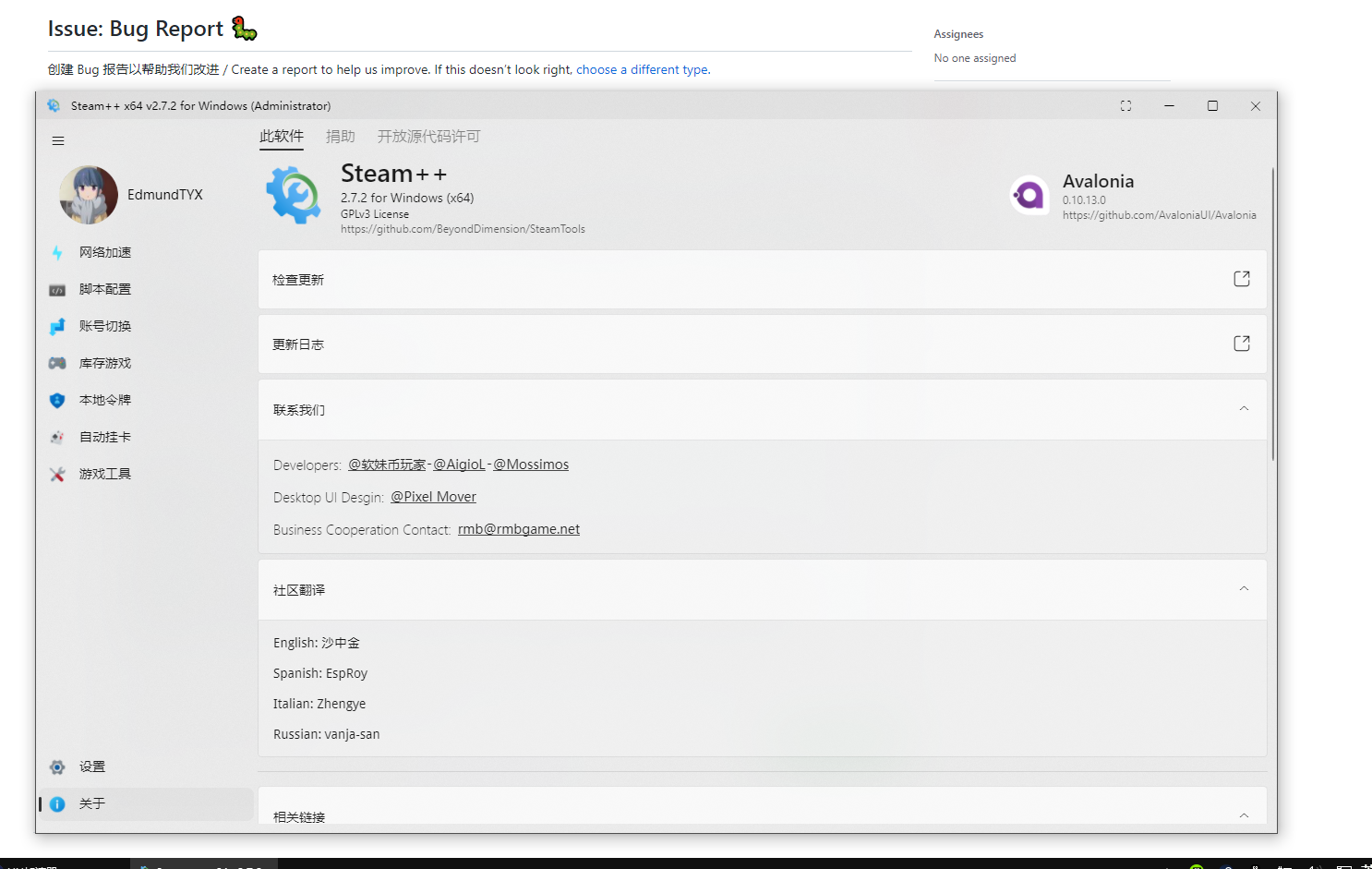
Task: Click the hamburger menu to collapse sidebar
Action: point(57,139)
